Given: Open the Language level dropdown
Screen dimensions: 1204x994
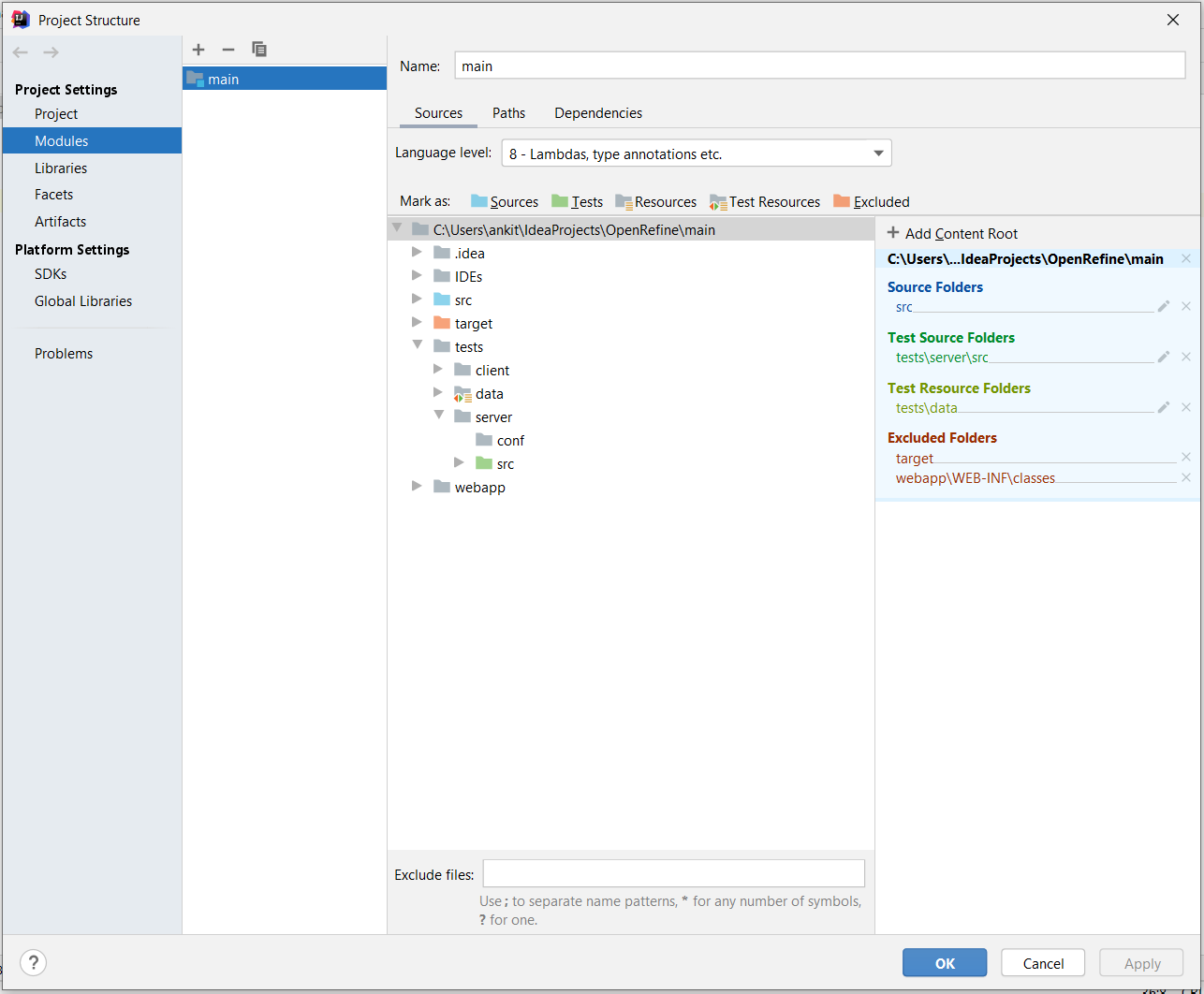Looking at the screenshot, I should click(x=878, y=153).
